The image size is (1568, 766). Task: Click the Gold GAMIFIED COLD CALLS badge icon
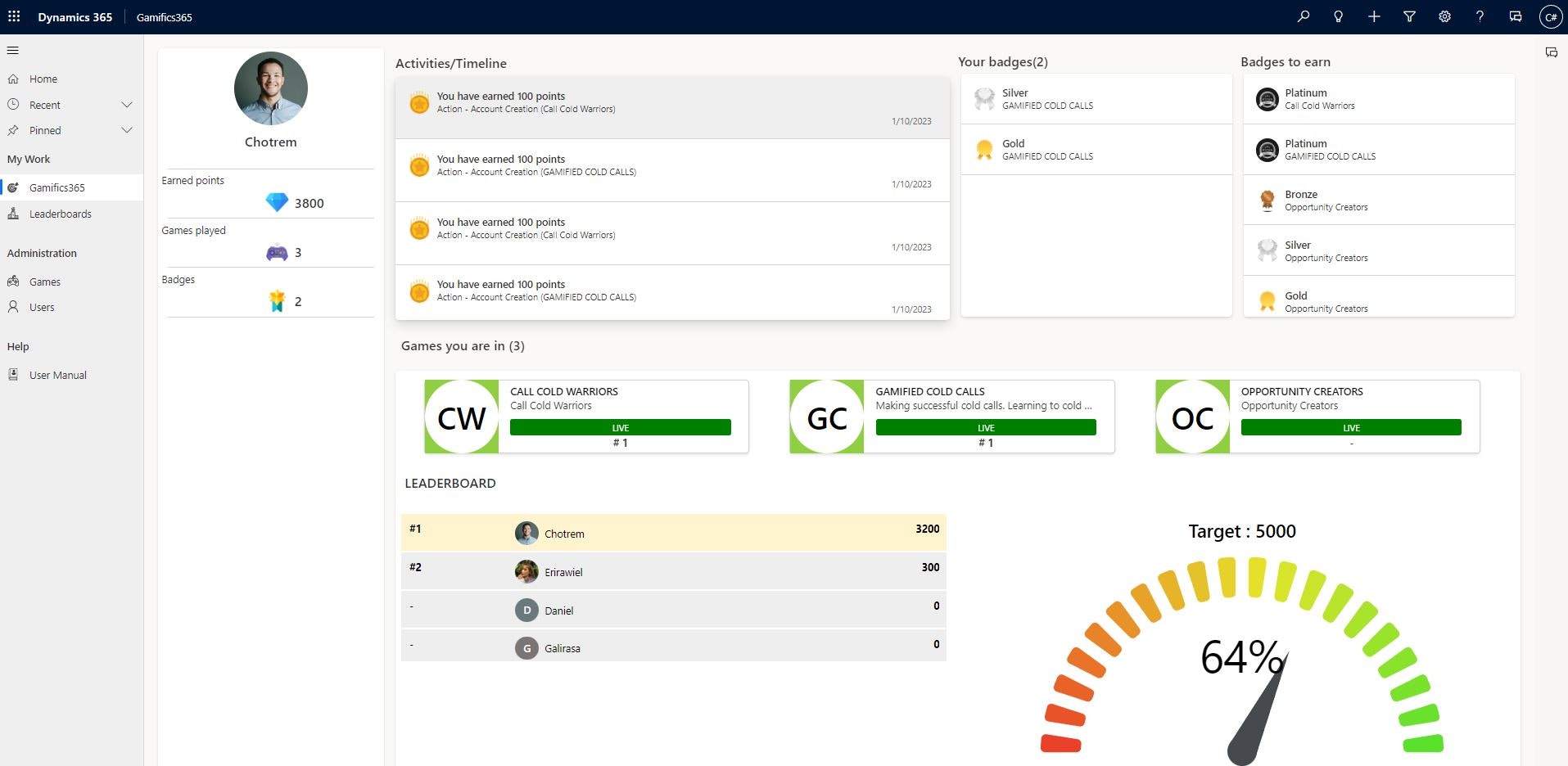tap(984, 149)
